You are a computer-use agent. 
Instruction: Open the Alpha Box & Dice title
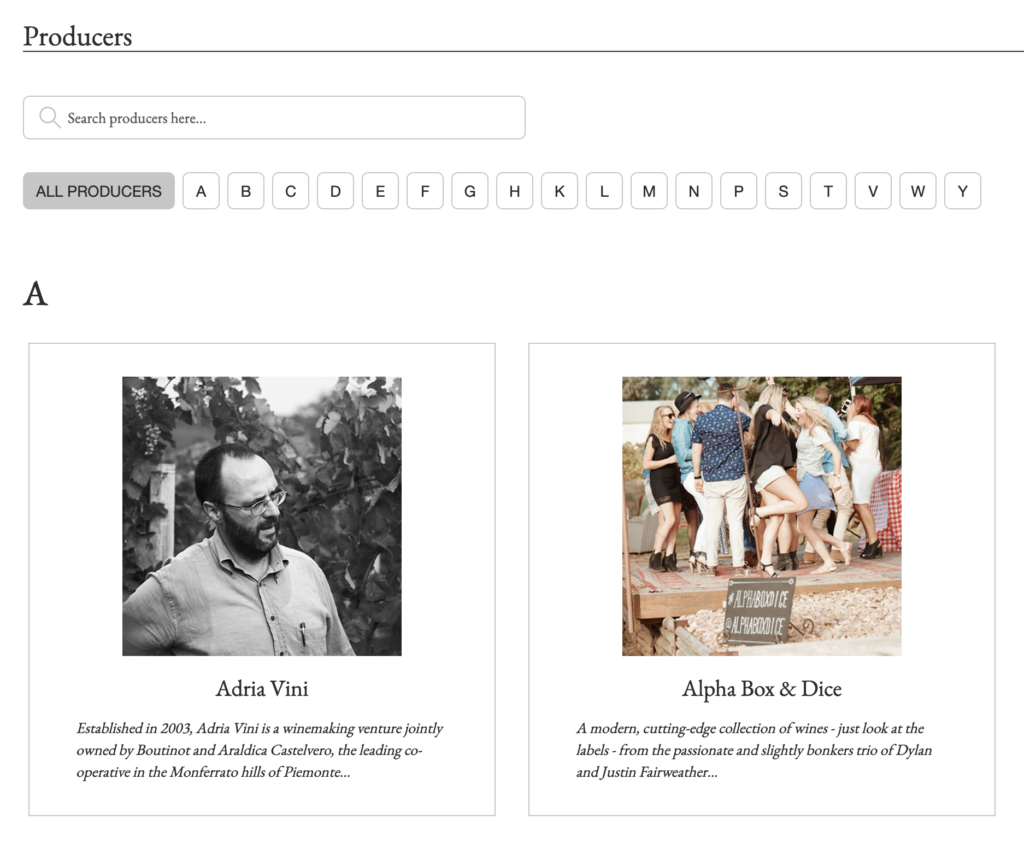click(762, 689)
